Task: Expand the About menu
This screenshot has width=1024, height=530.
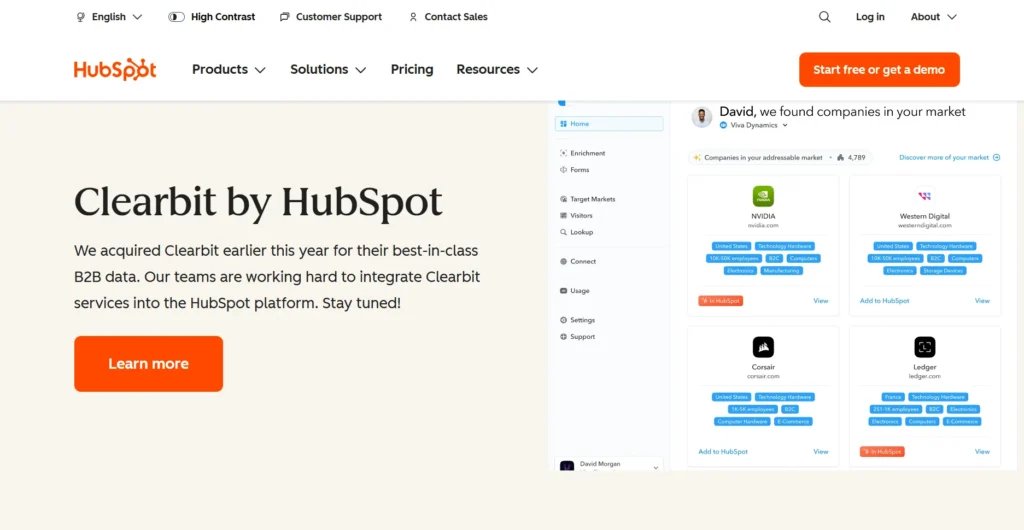Action: click(933, 17)
